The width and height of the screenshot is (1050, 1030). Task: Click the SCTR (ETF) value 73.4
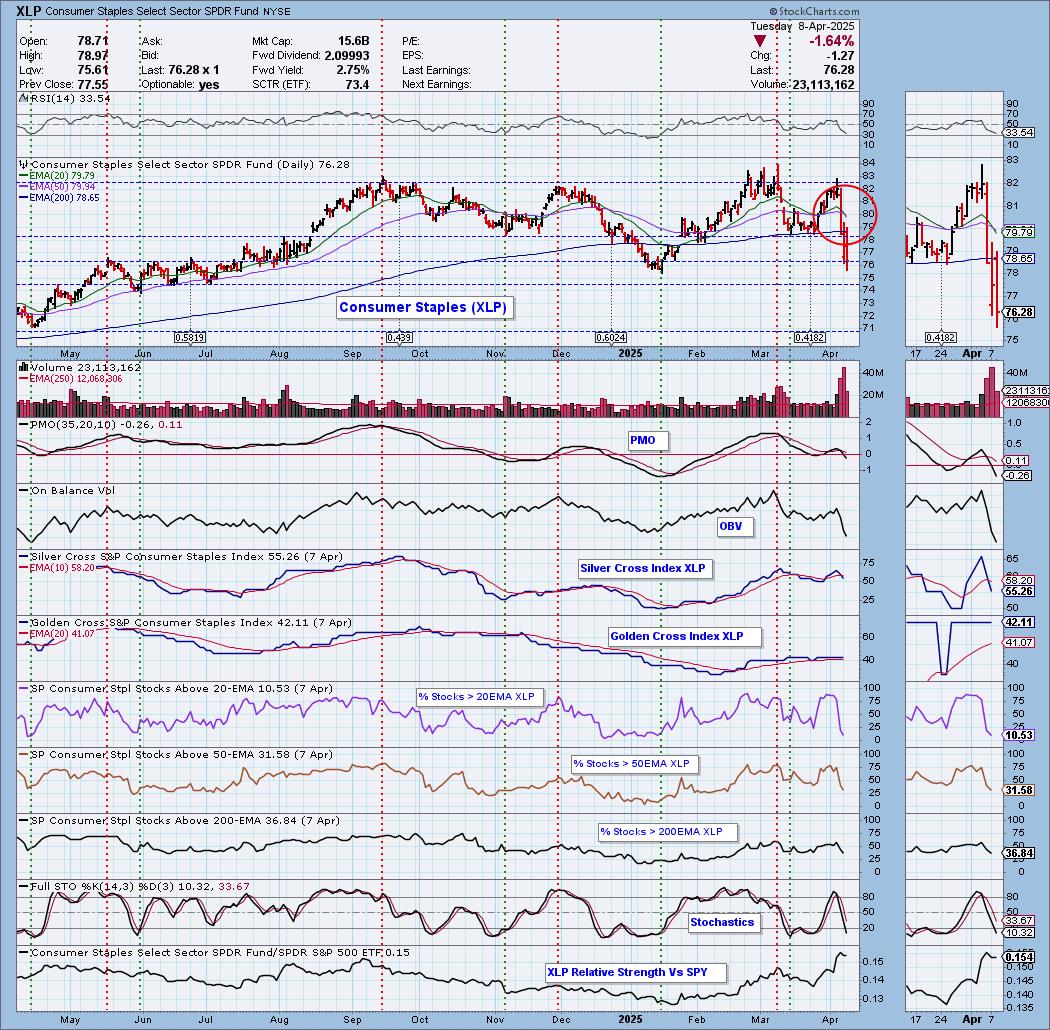[358, 84]
